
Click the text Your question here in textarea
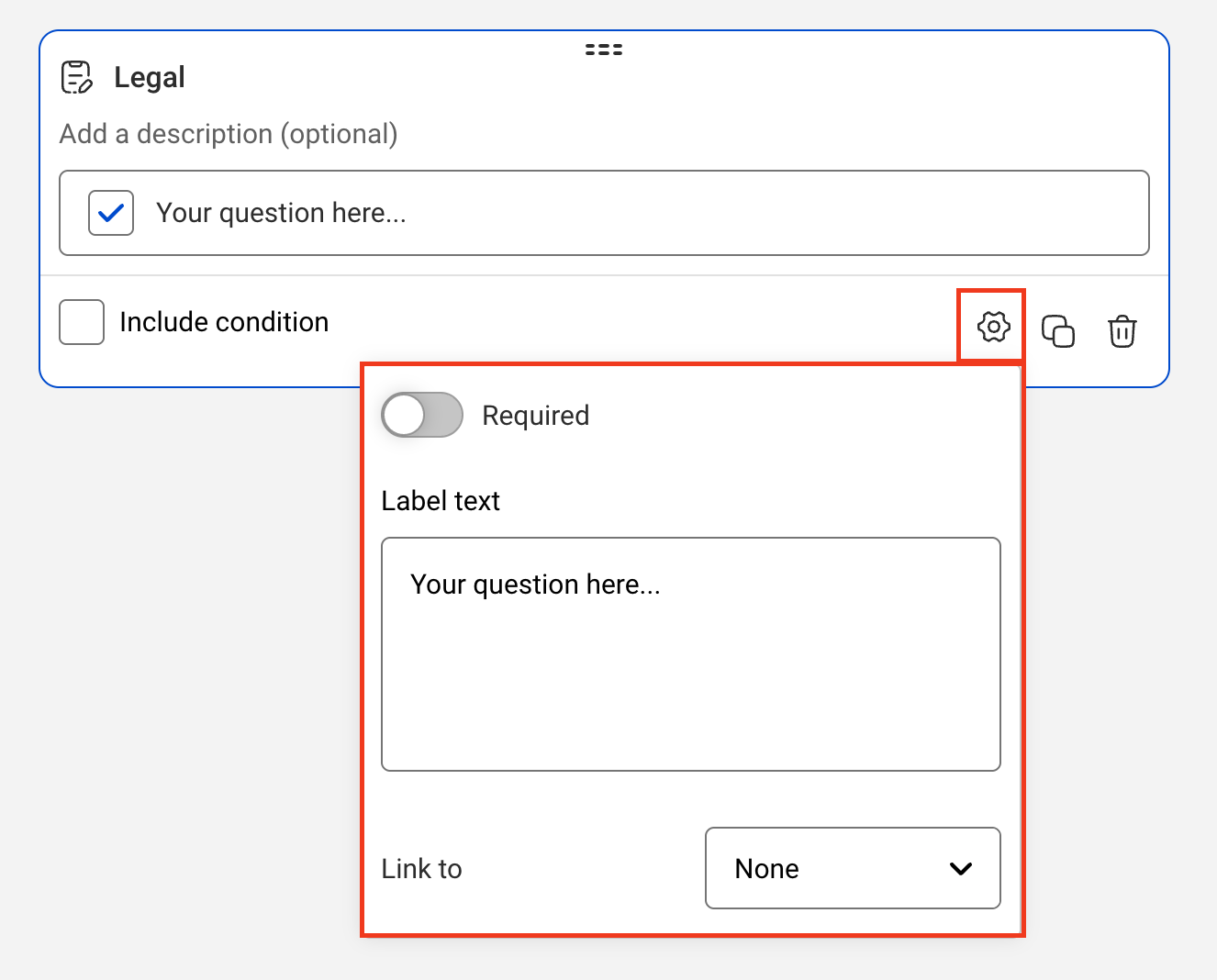pos(535,585)
